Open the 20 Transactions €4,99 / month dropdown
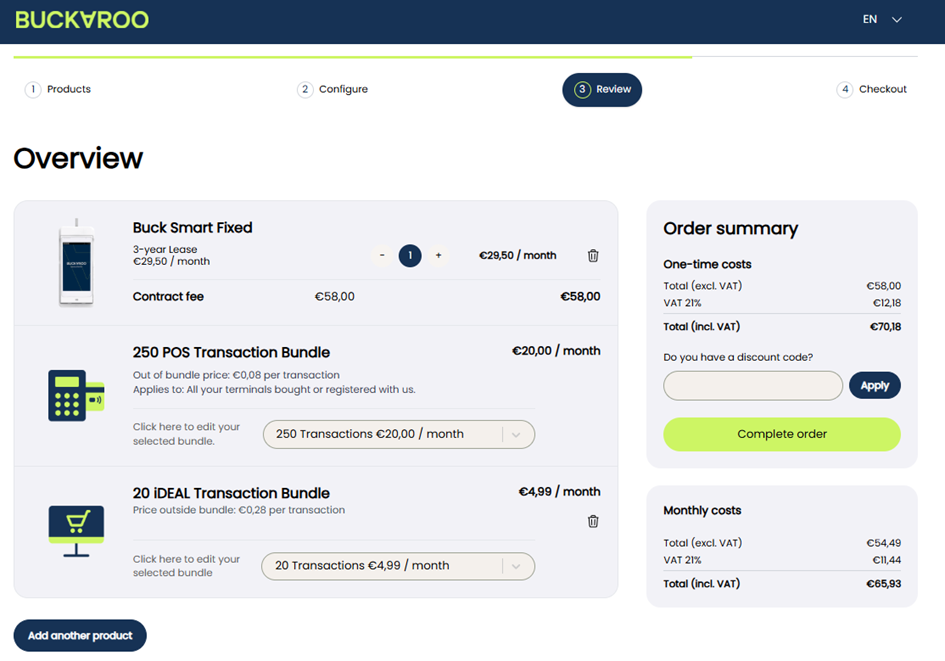 tap(398, 566)
